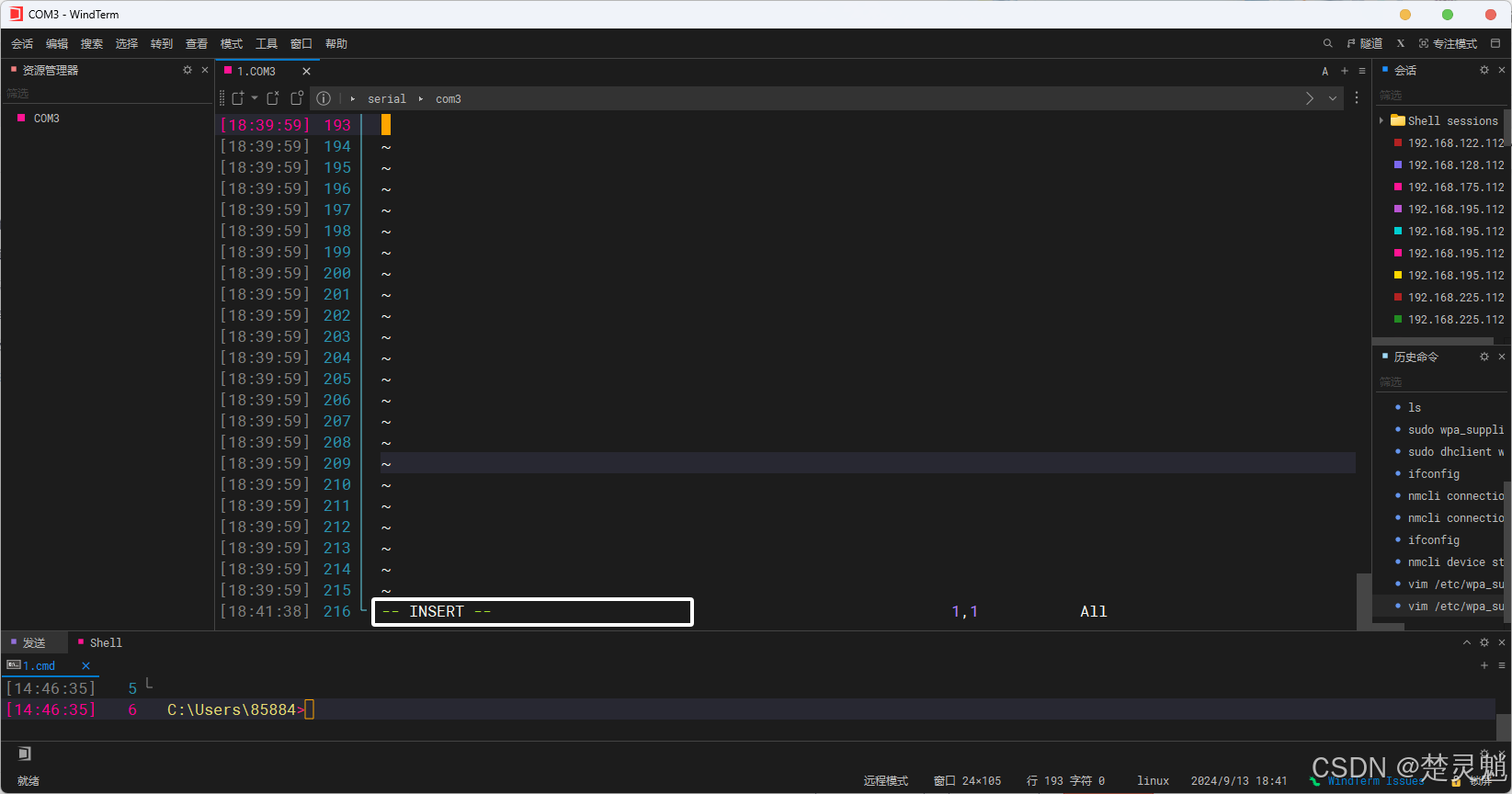Screen dimensions: 1512x794
Task: Select the ls history command
Action: tap(1415, 408)
